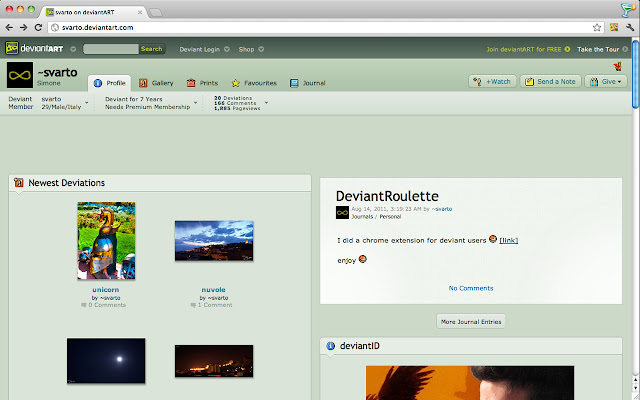Open the svarto infinity avatar at top

[x=20, y=75]
